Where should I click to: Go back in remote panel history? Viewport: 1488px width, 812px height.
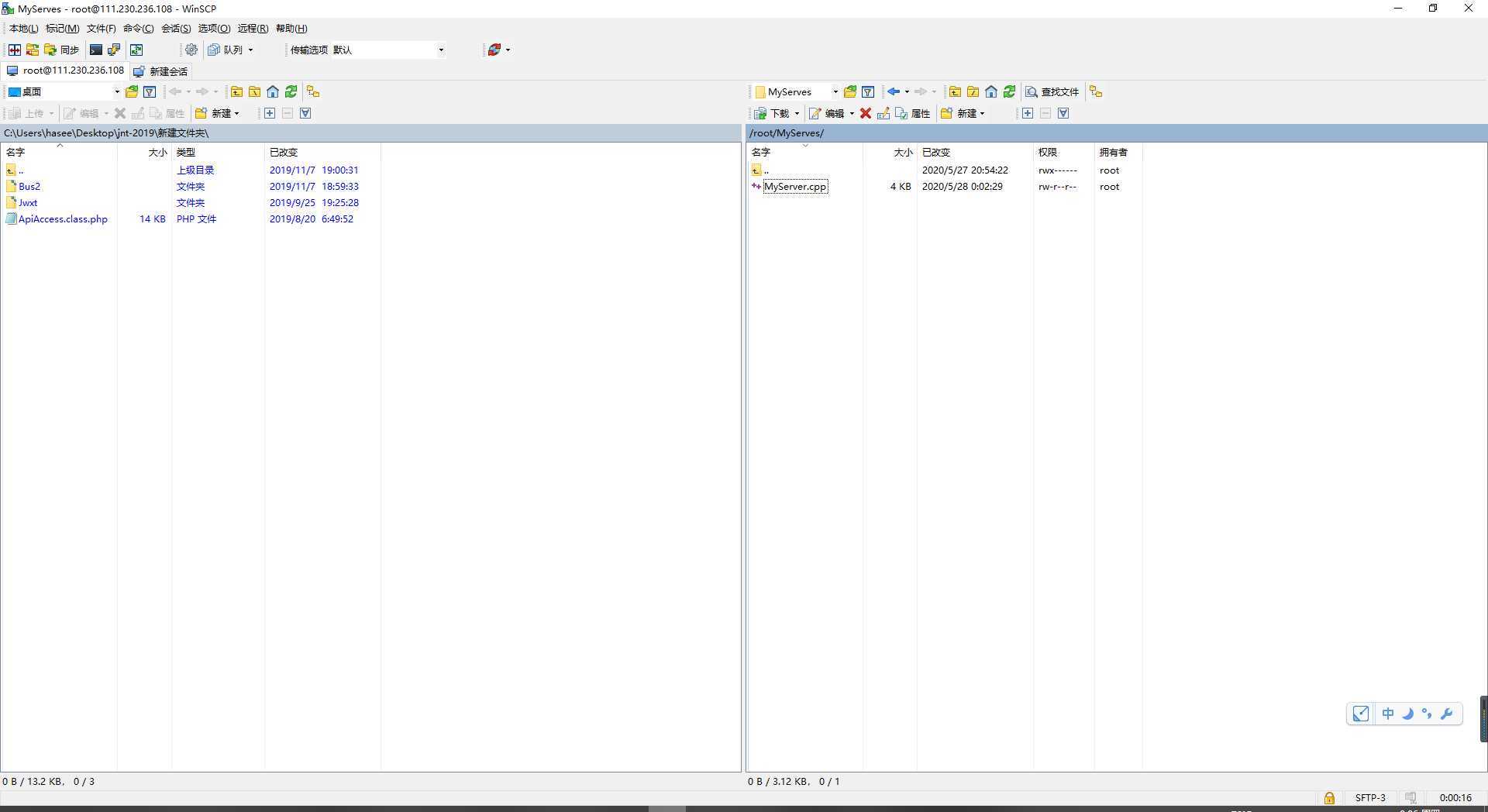[894, 91]
